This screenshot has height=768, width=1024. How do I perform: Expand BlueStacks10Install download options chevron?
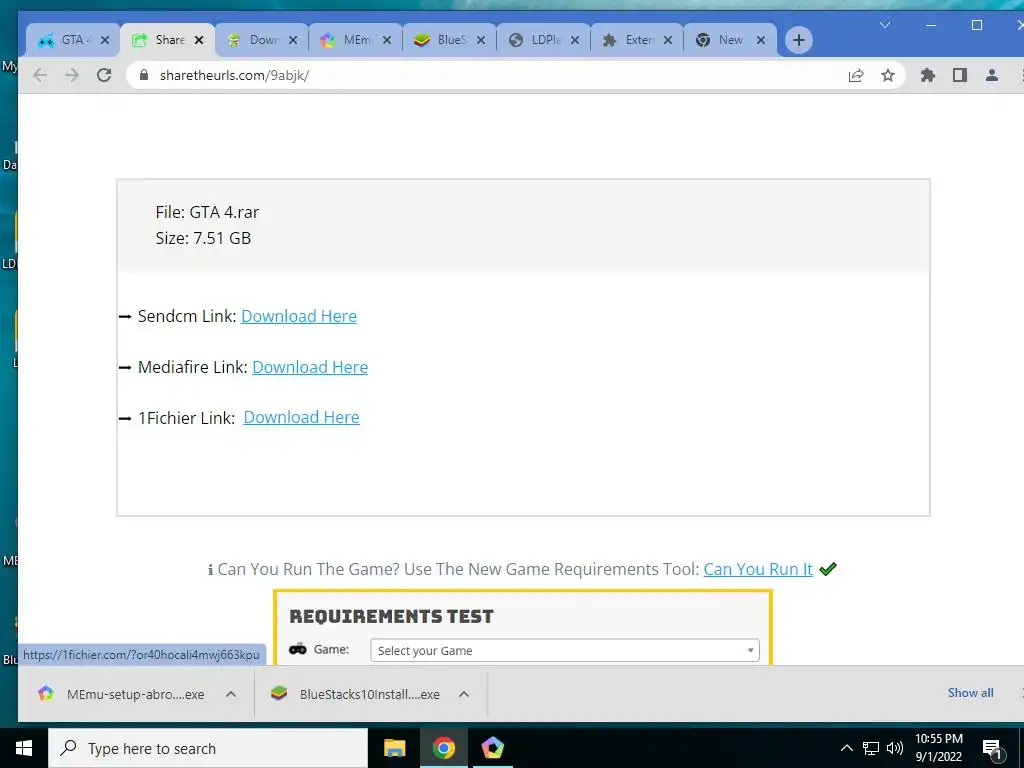464,694
